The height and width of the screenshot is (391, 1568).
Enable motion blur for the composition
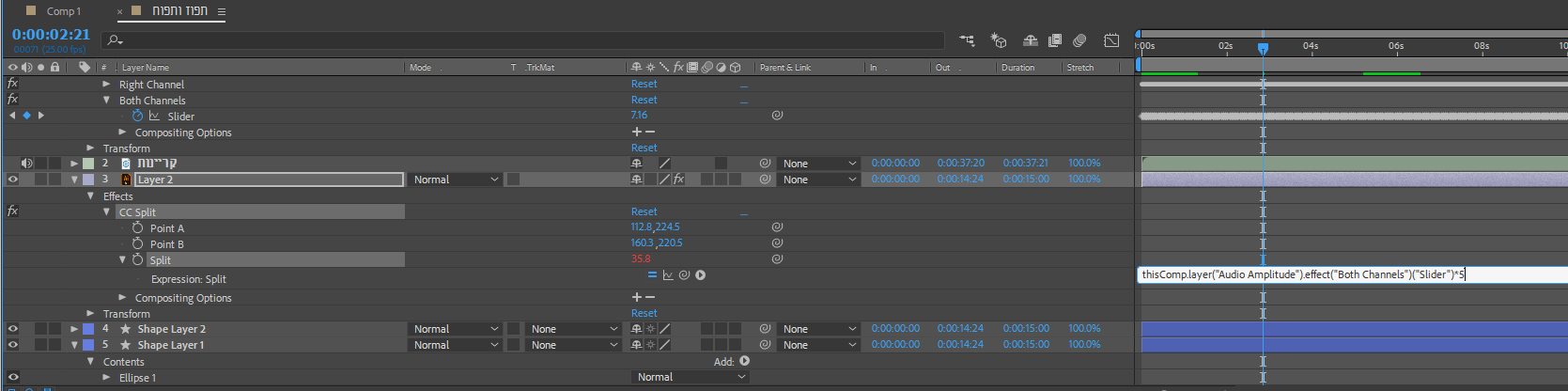click(1080, 40)
